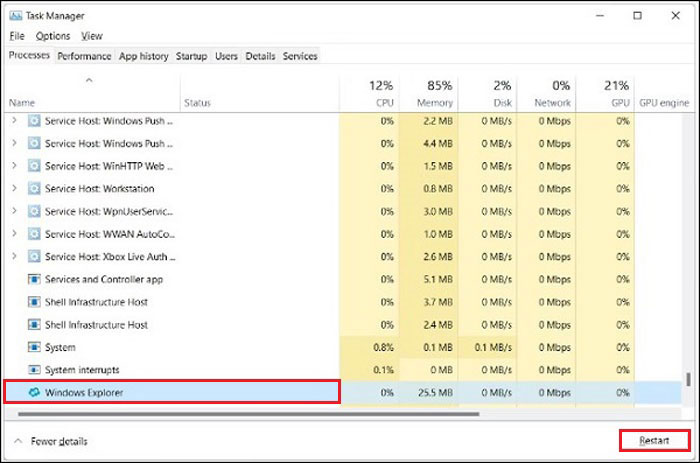This screenshot has width=700, height=463.
Task: Sort processes by Network column
Action: [x=546, y=94]
